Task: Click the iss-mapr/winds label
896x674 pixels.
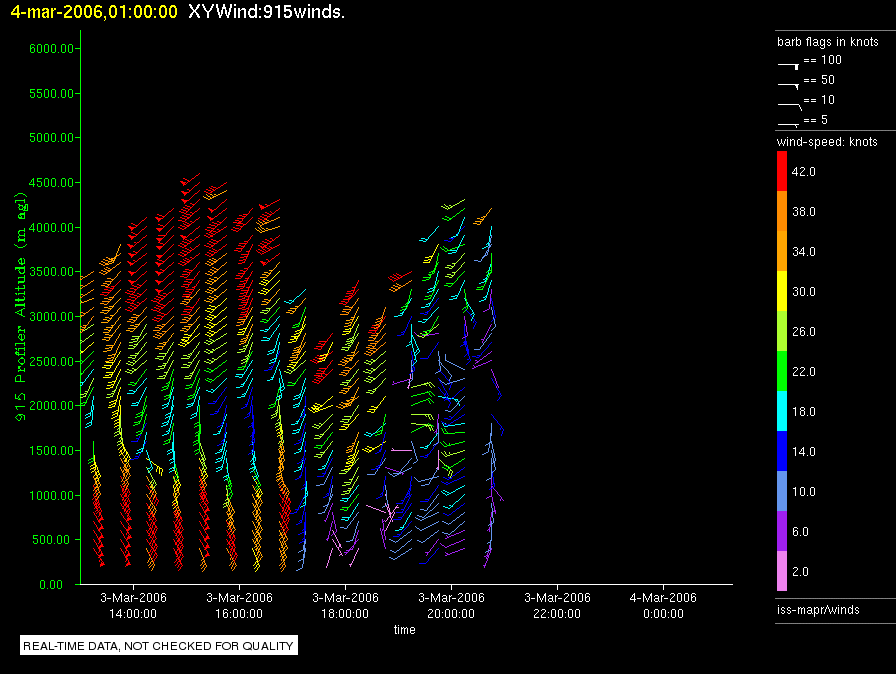Action: pos(818,609)
